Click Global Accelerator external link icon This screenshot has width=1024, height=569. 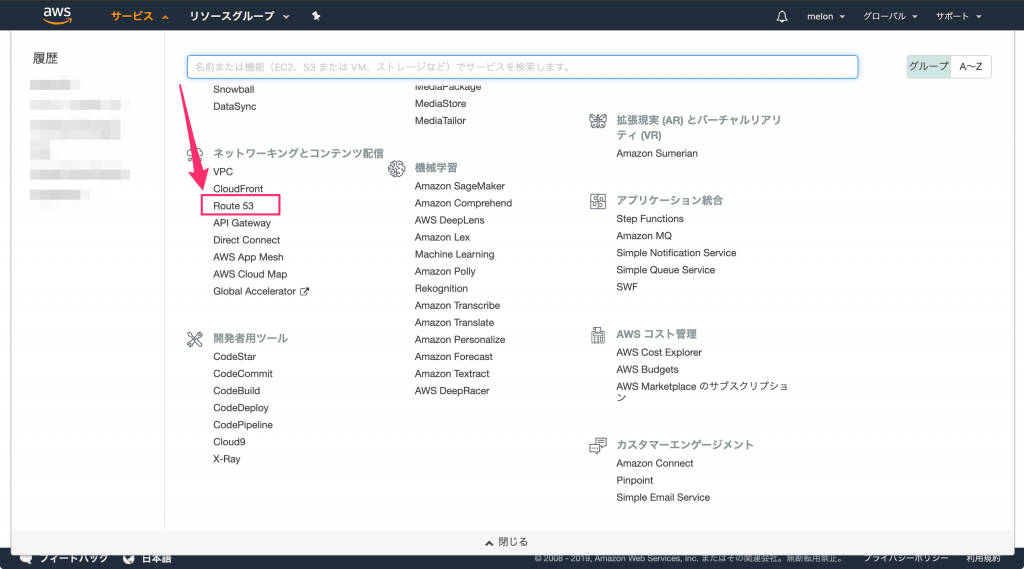coord(304,291)
